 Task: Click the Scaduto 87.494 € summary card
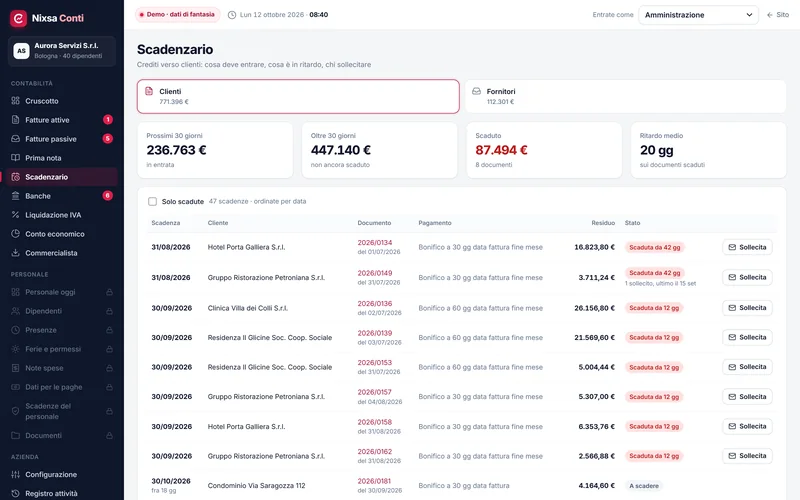pos(544,150)
